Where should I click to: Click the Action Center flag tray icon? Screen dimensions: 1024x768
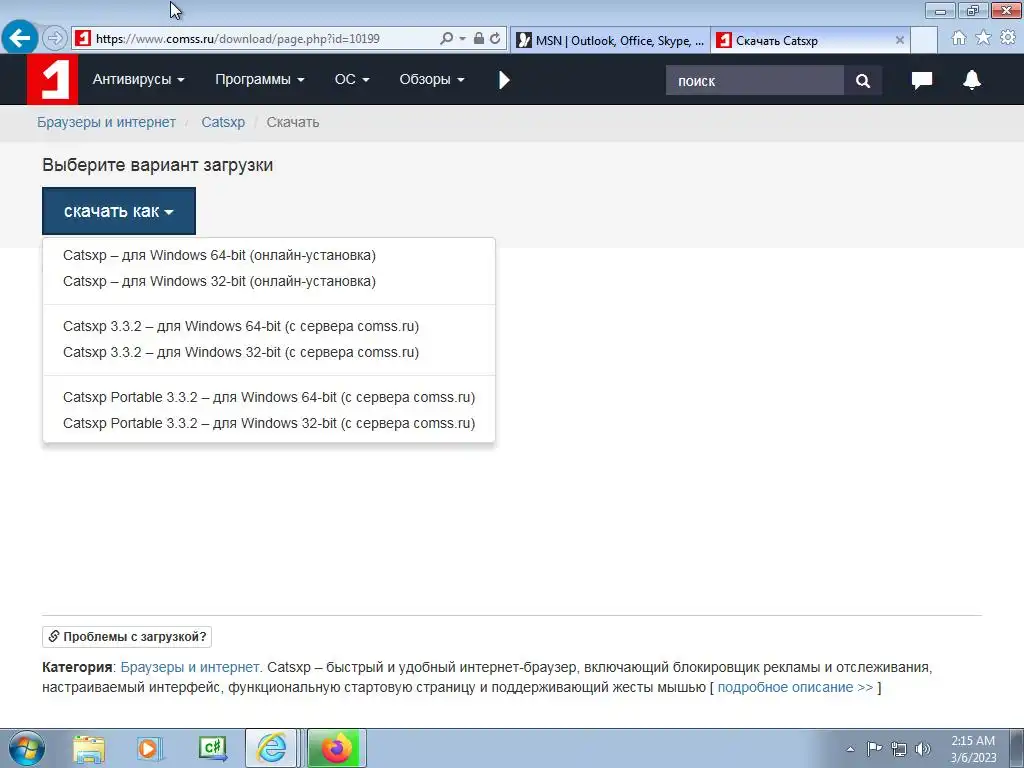pos(874,748)
